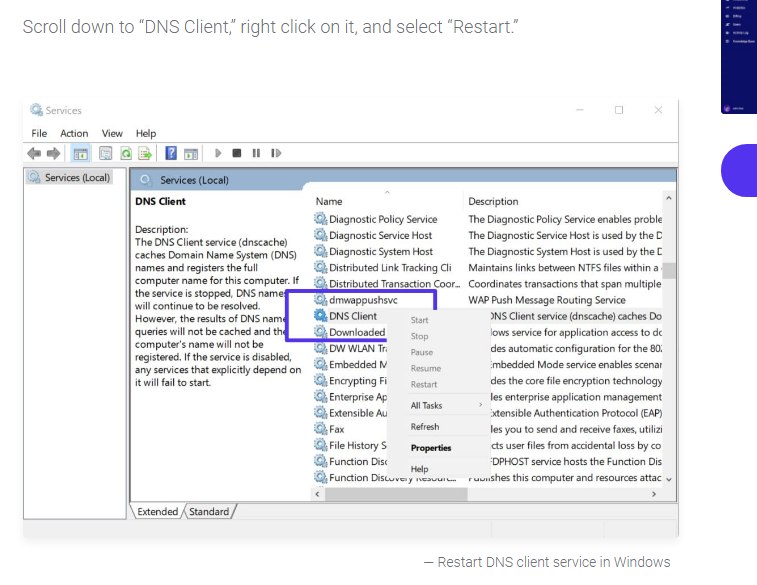Image resolution: width=757 pixels, height=585 pixels.
Task: Select gear icon of DW WLAN row
Action: click(x=321, y=348)
